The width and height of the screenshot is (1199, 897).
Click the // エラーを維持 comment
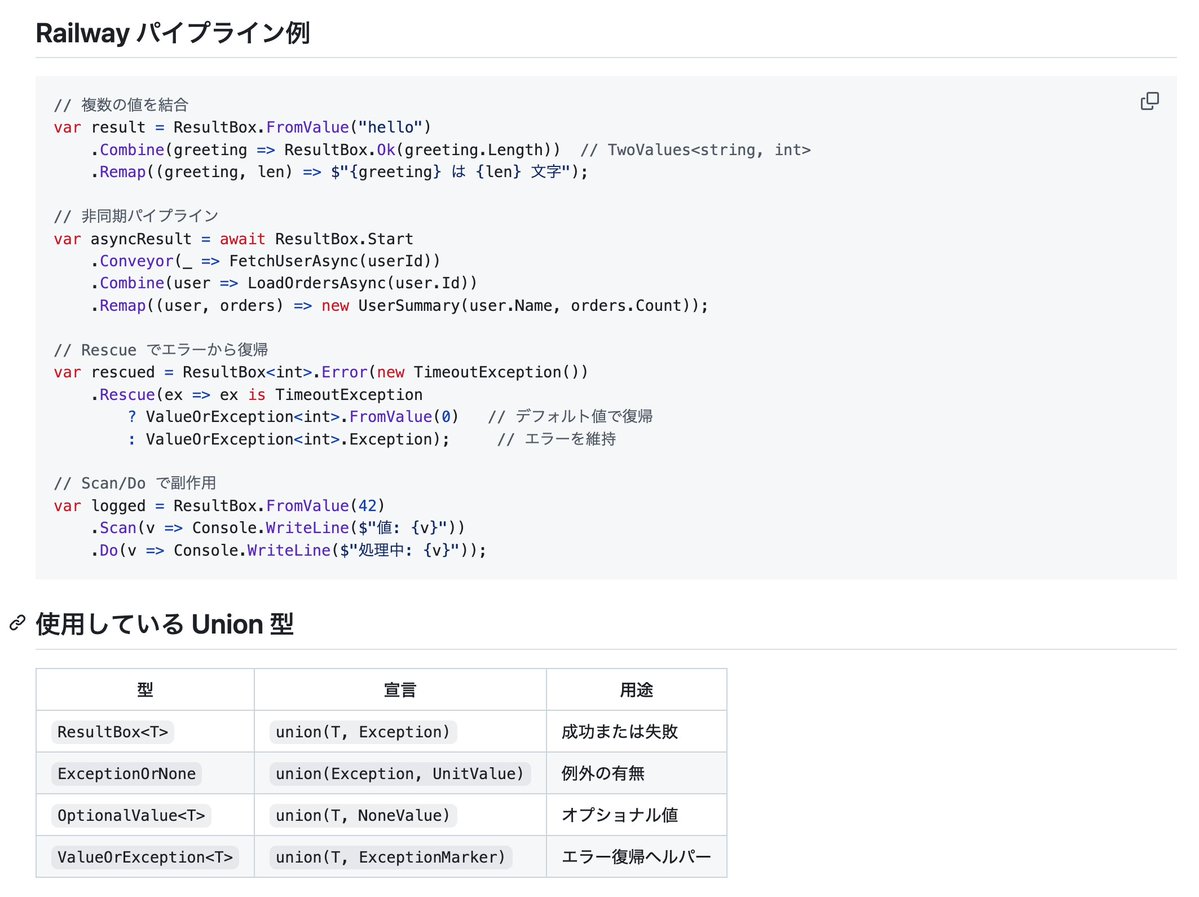tap(557, 439)
